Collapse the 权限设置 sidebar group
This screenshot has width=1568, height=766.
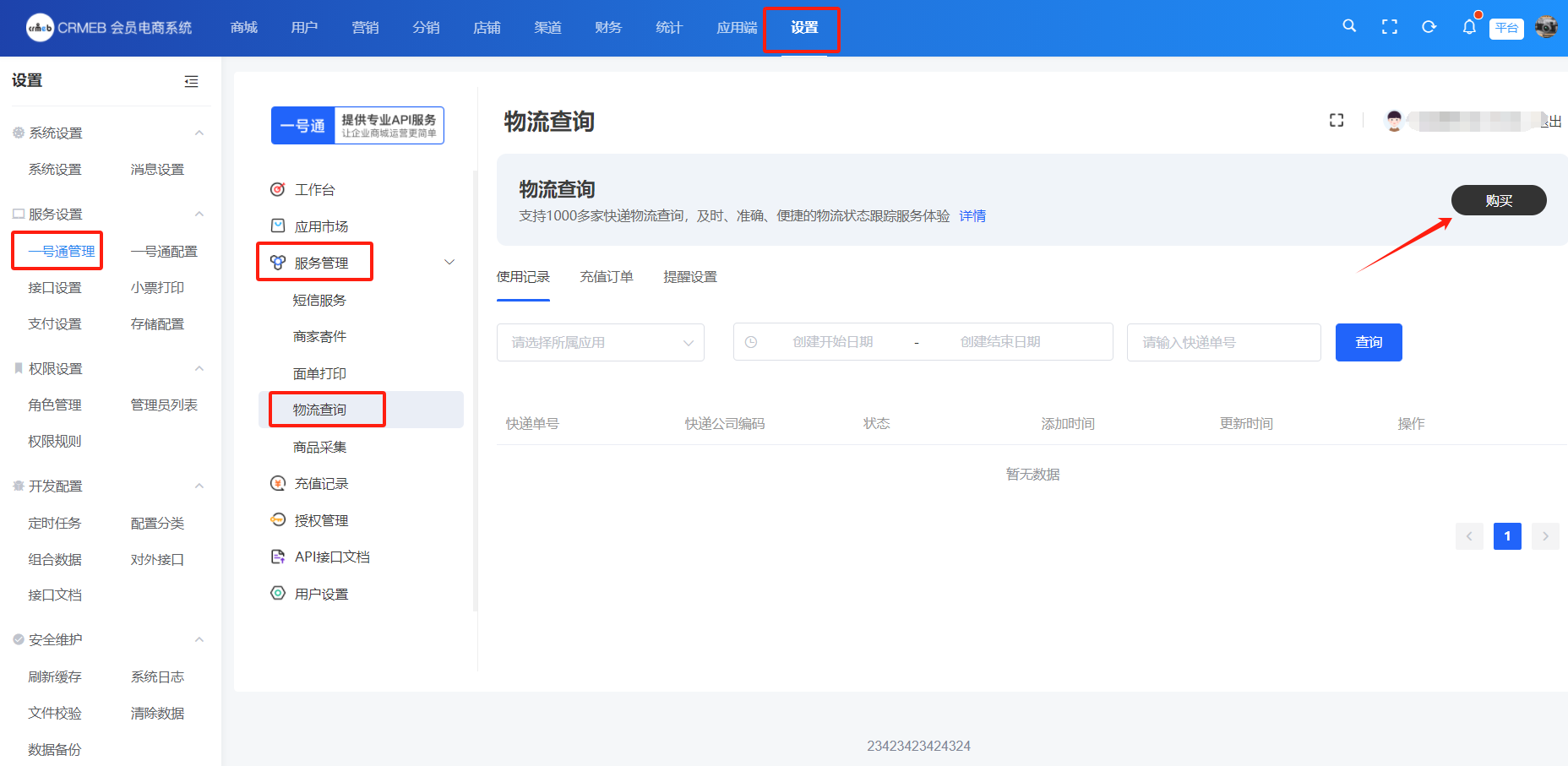199,369
